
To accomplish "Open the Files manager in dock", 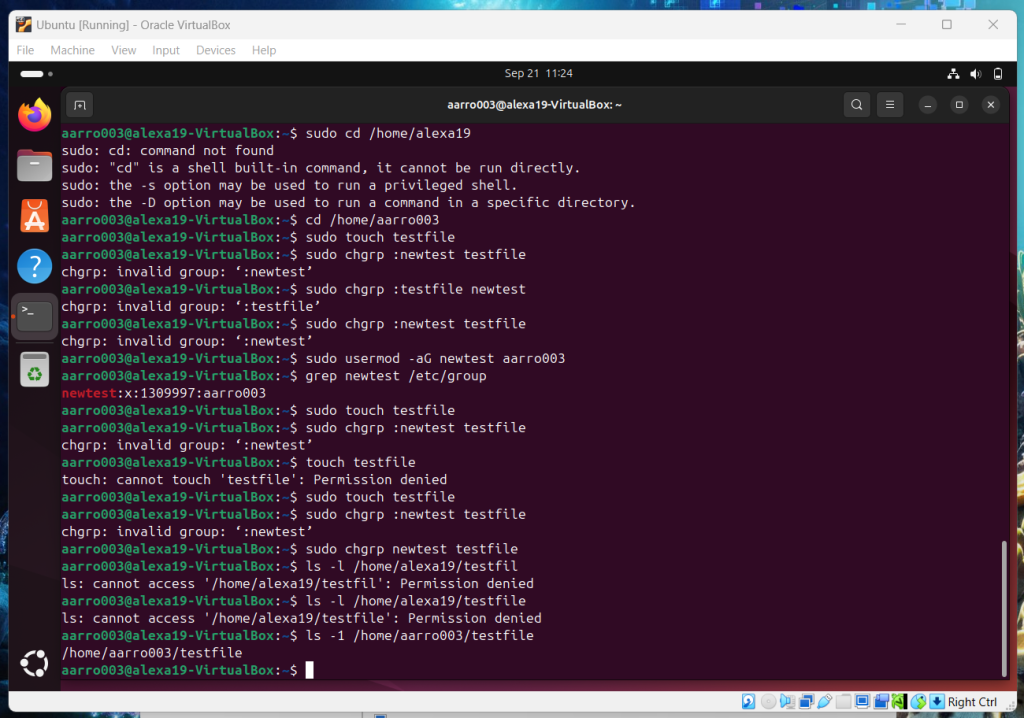I will pyautogui.click(x=35, y=166).
